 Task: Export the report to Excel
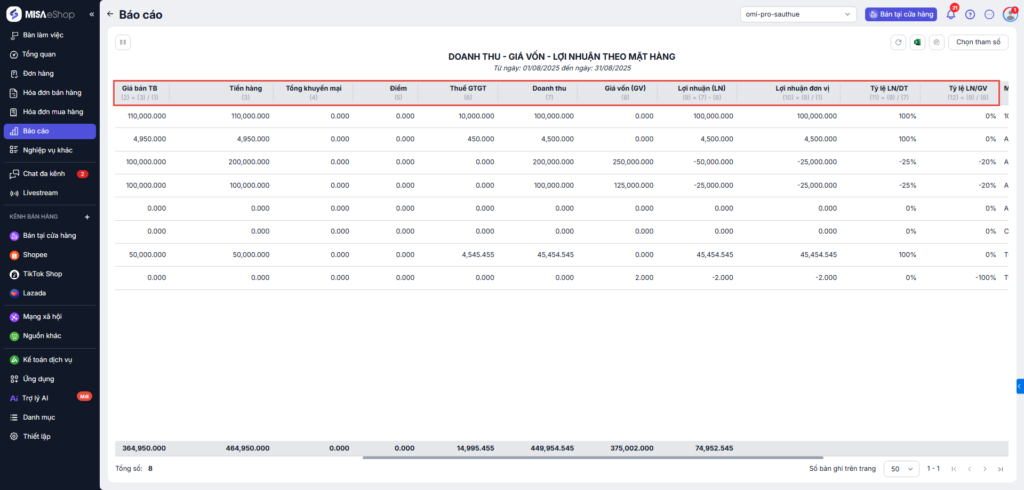coord(917,42)
